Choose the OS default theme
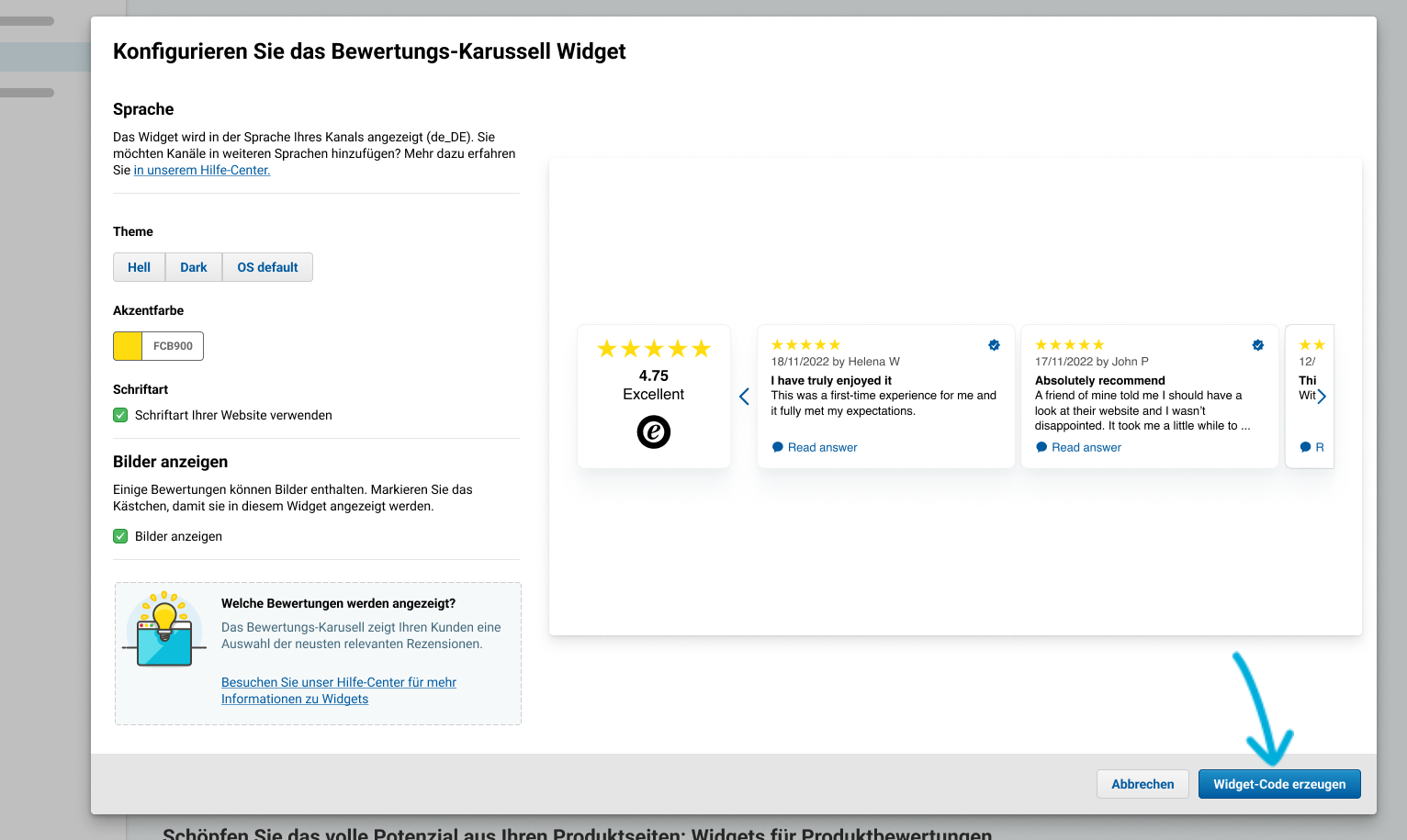Screen dimensions: 1407x840 coord(267,267)
